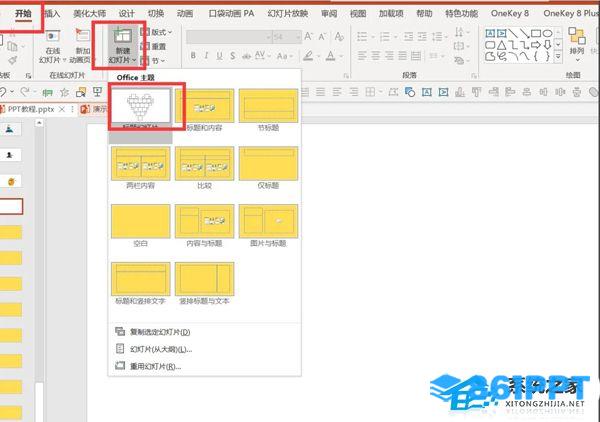This screenshot has height=422, width=600.
Task: Click the undo icon in quick access toolbar
Action: (x=3, y=92)
